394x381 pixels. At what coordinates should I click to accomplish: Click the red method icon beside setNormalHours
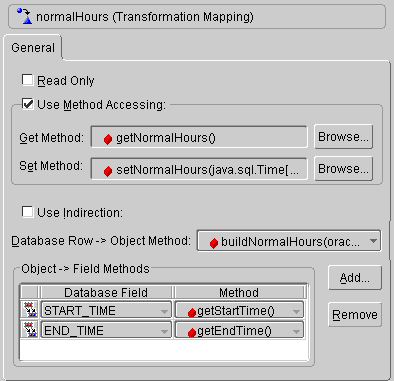pos(108,171)
